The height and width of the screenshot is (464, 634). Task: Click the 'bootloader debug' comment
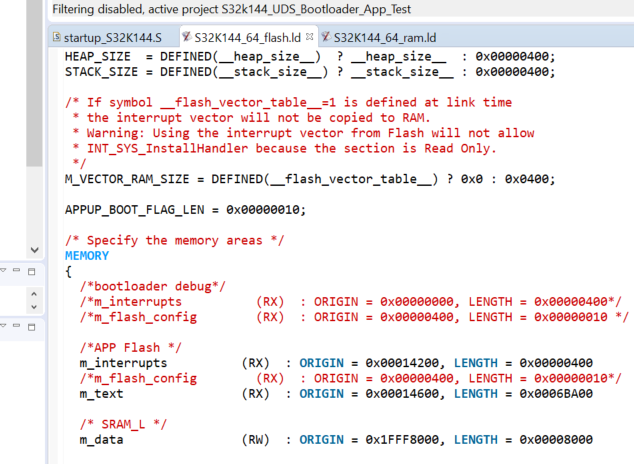tap(152, 287)
